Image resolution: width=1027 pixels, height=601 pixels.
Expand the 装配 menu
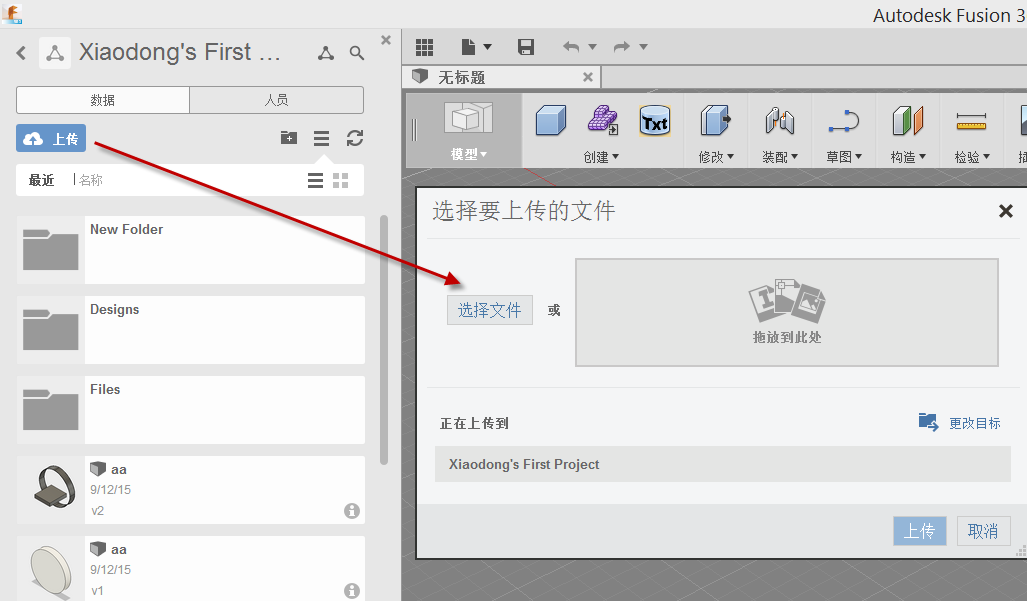pos(780,157)
